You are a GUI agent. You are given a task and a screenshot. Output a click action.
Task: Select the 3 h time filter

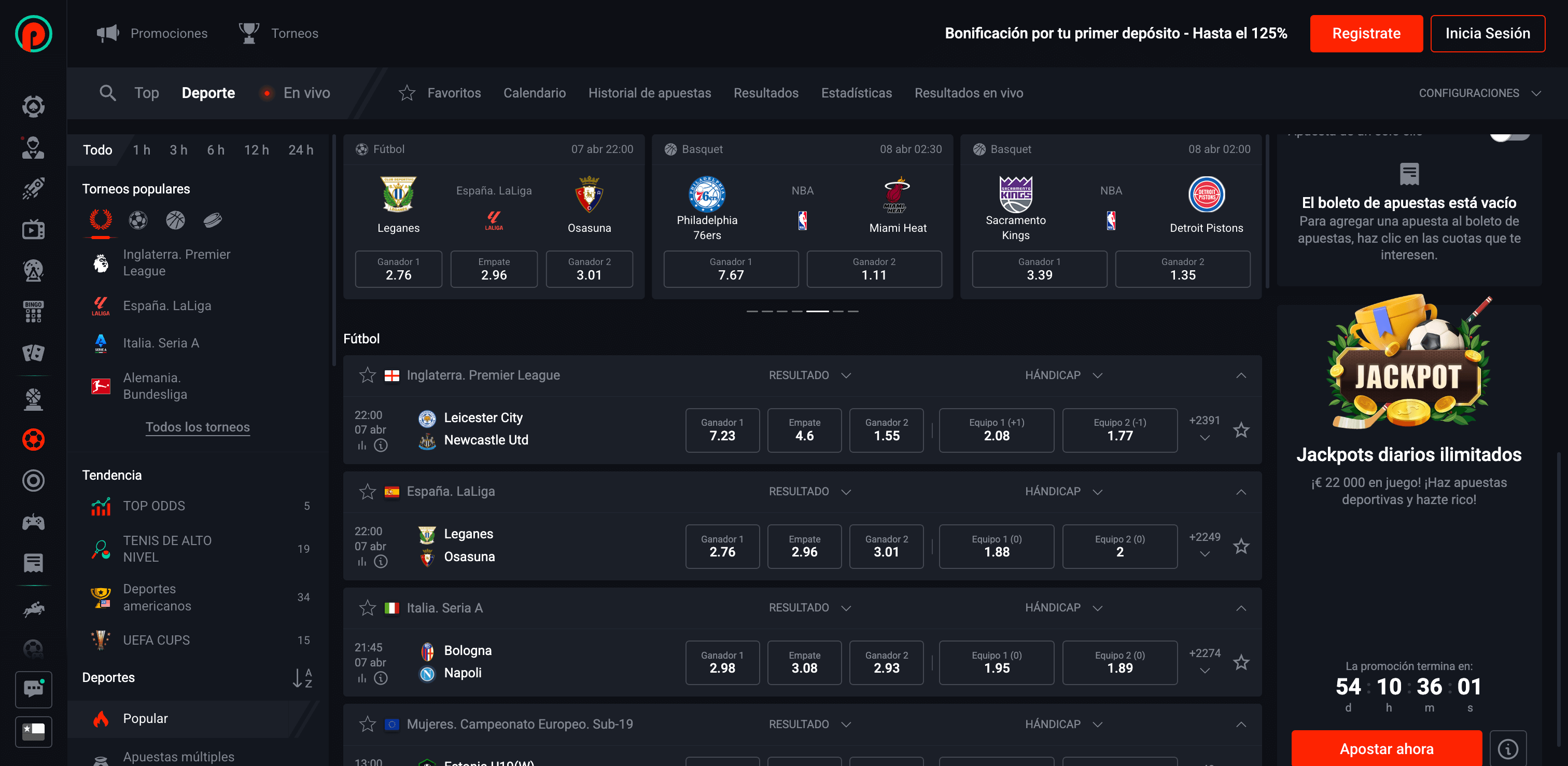pos(178,150)
